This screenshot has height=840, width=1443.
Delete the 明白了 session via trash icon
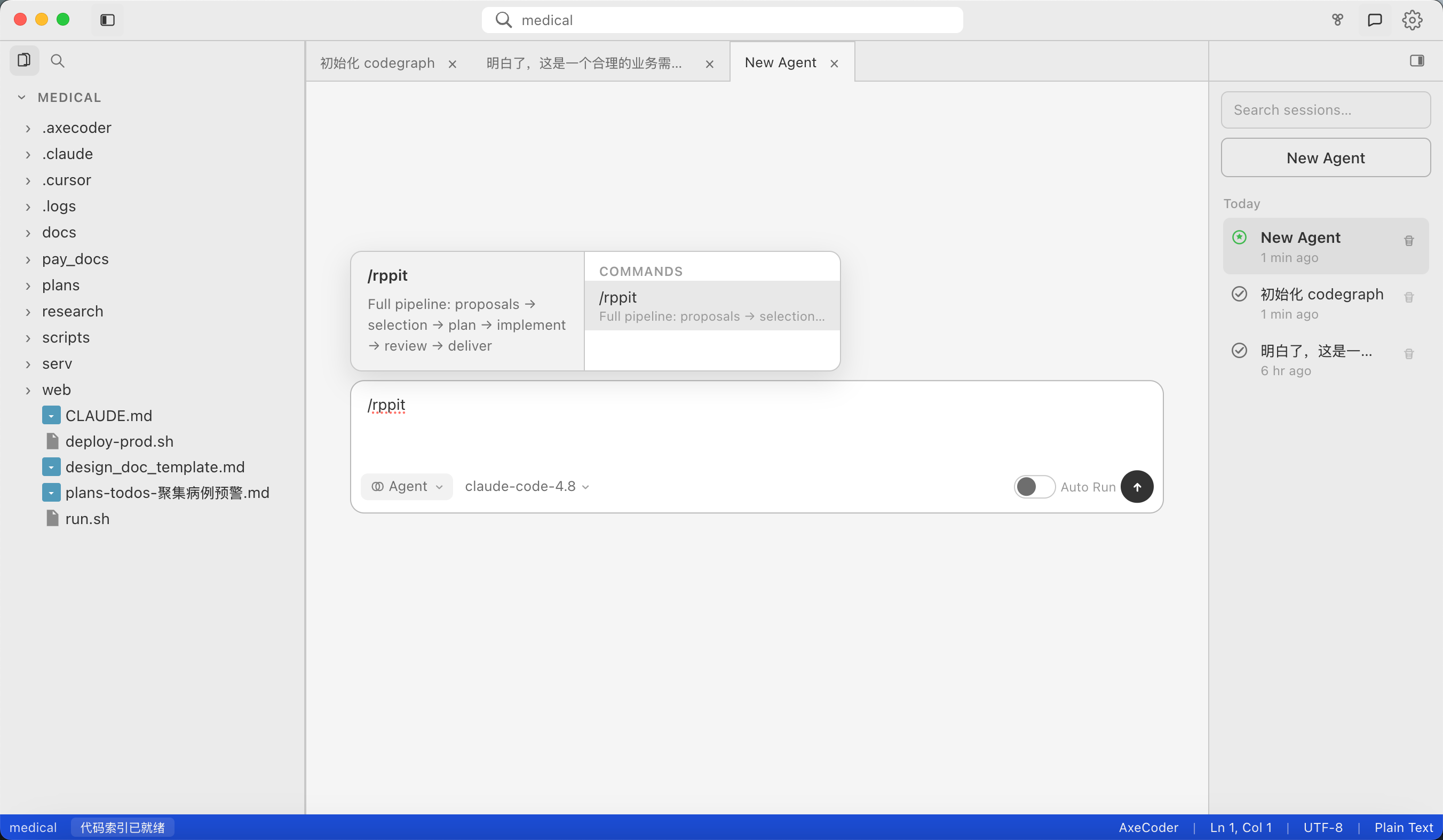click(1409, 354)
